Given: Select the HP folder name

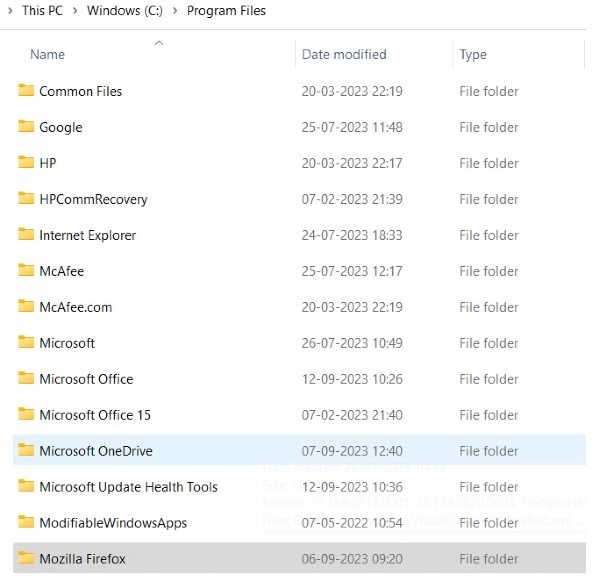Looking at the screenshot, I should (48, 163).
